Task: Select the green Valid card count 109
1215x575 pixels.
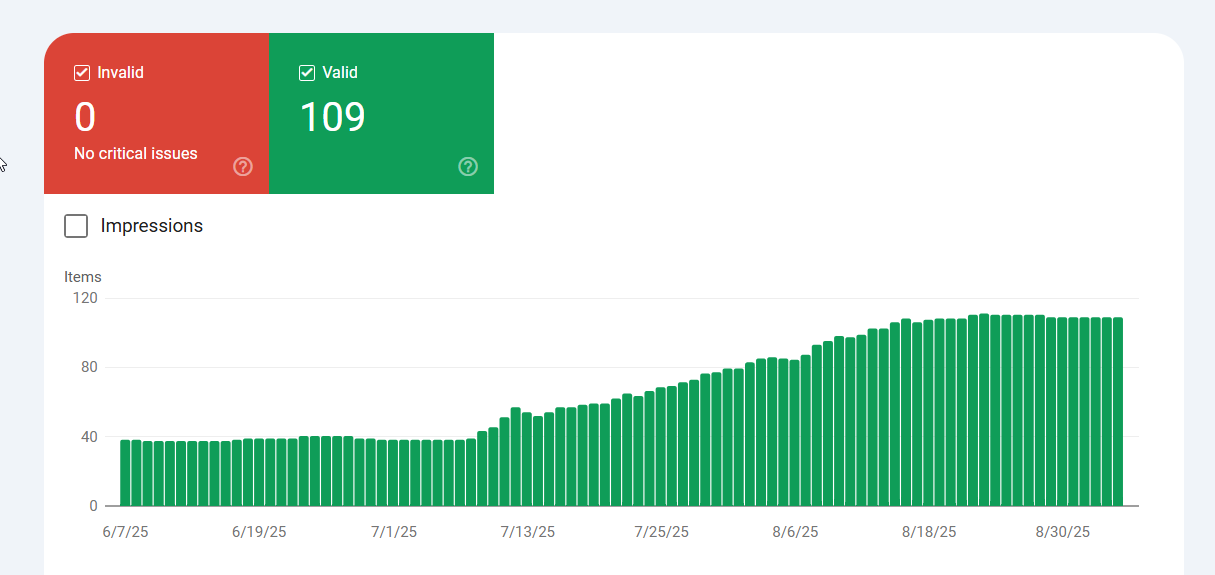Action: click(x=333, y=118)
